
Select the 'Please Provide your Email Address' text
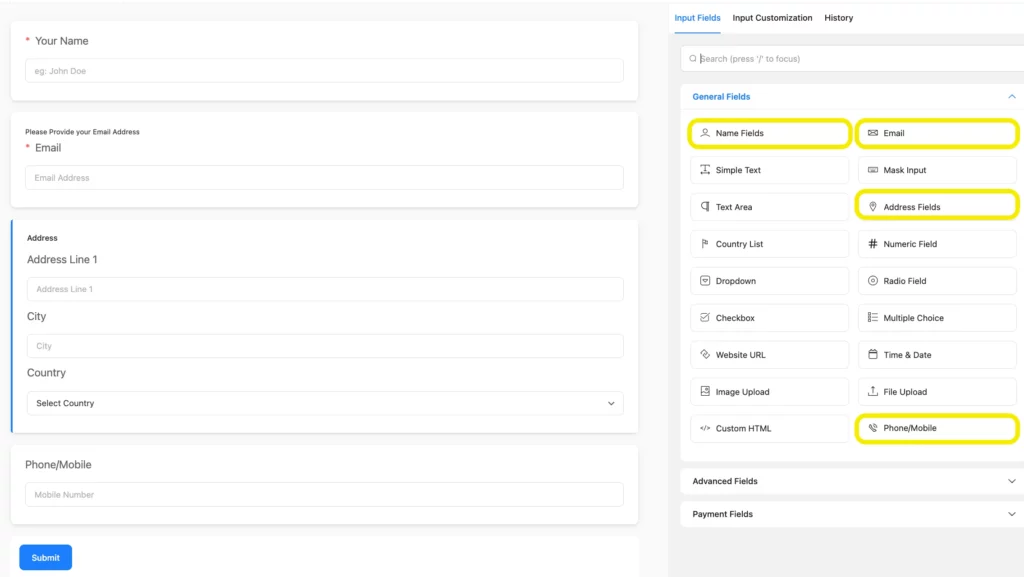coord(82,132)
